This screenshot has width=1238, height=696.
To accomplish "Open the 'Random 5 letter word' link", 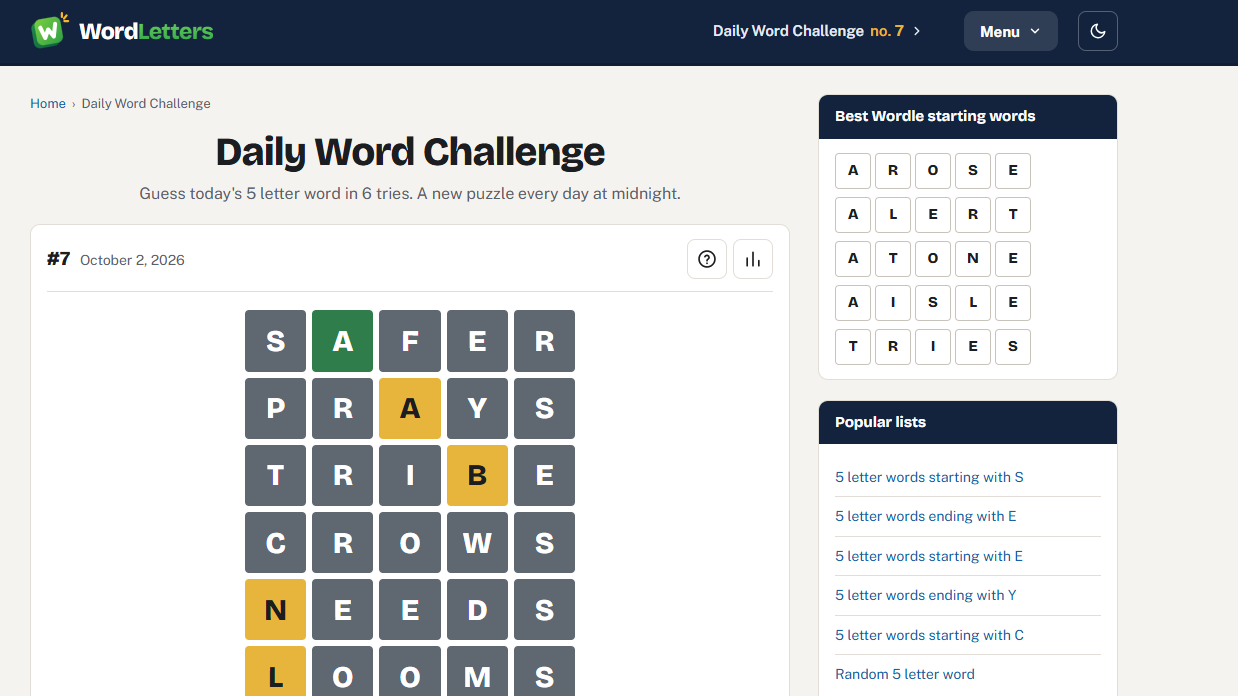I will [905, 674].
